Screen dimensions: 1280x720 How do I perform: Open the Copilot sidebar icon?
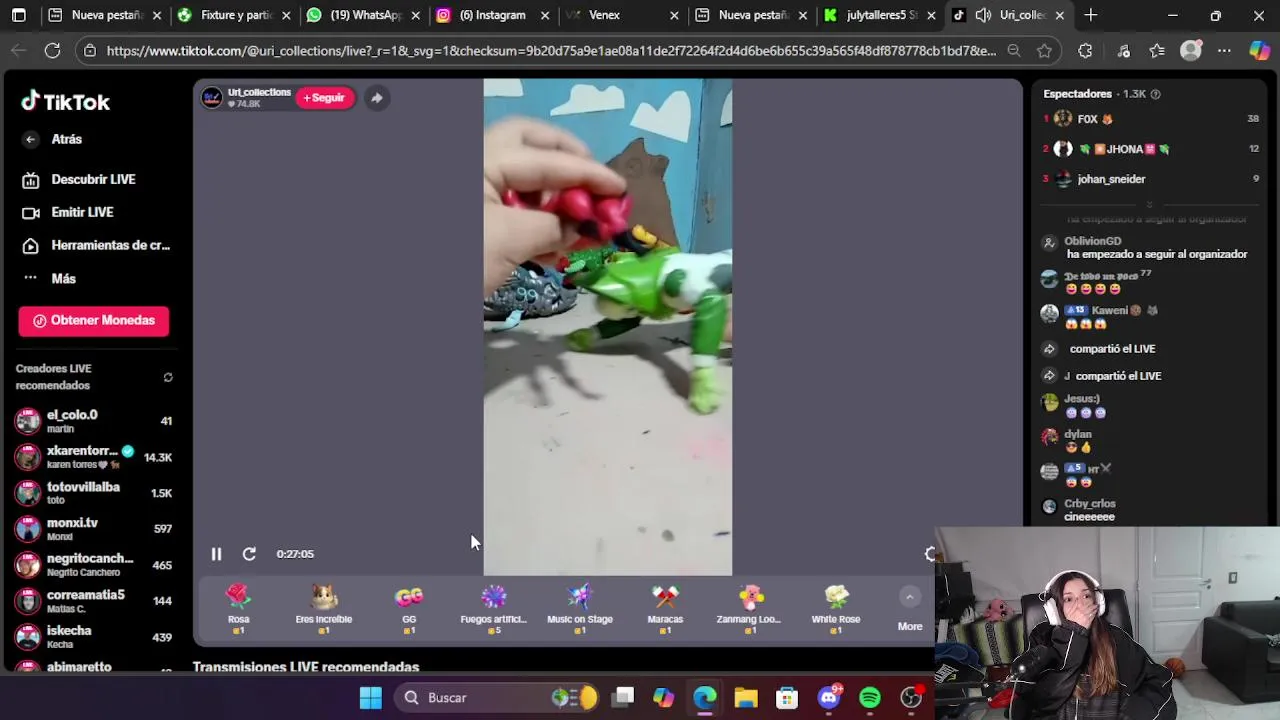1259,50
